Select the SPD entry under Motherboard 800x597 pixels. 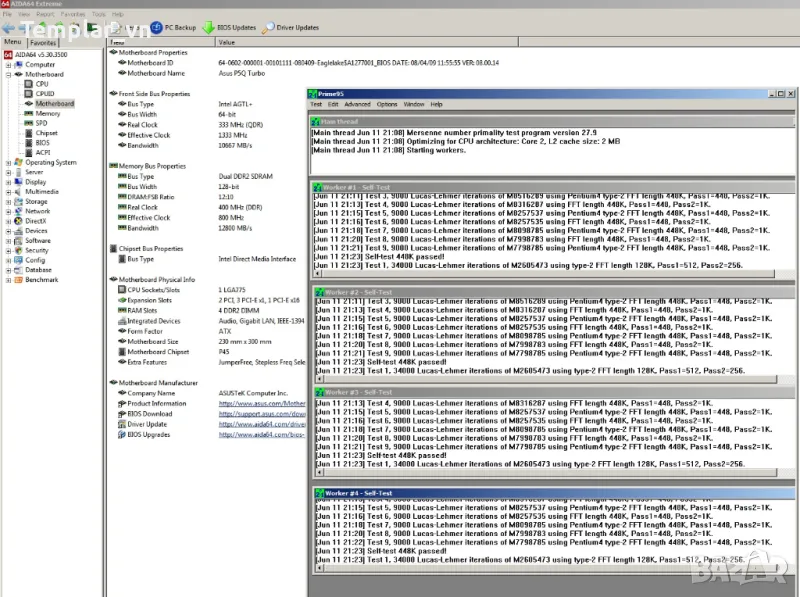point(41,123)
